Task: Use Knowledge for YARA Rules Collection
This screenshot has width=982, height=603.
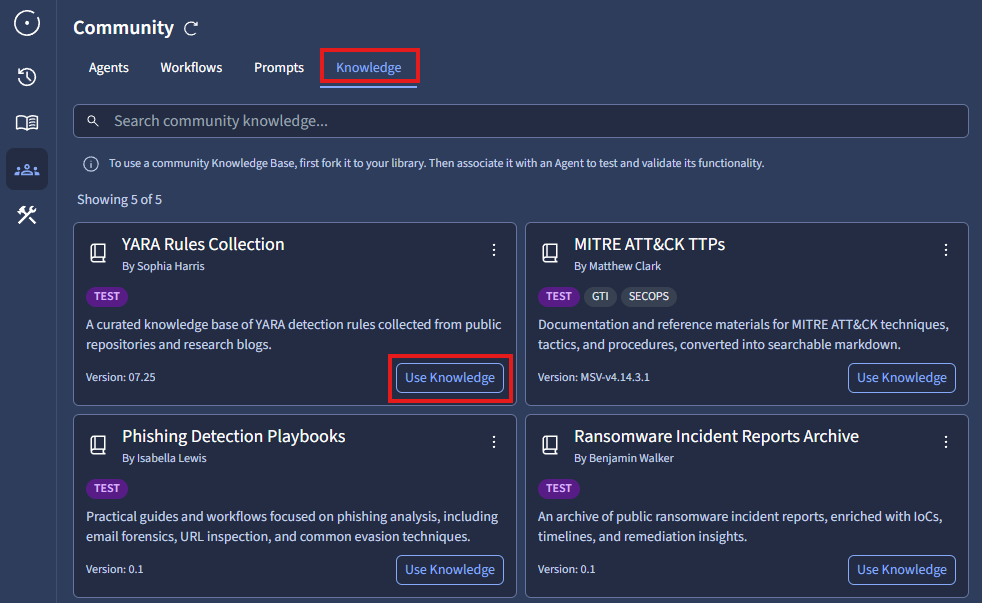Action: [x=450, y=378]
